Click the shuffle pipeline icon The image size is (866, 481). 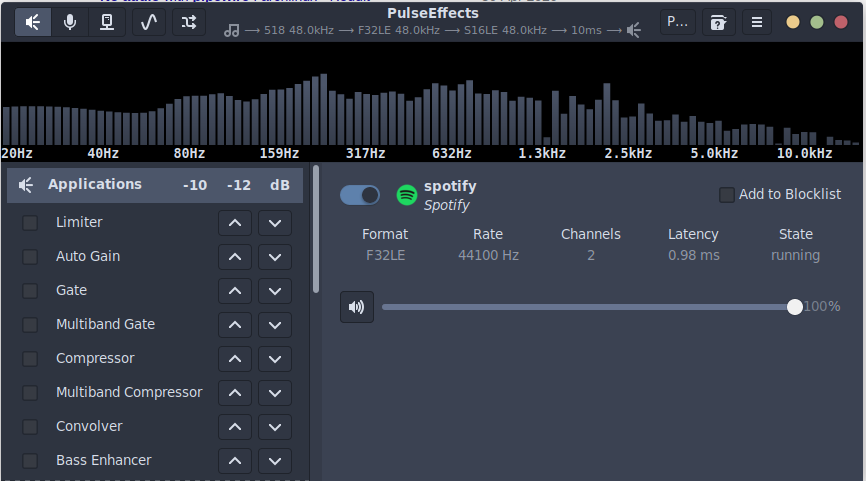point(189,22)
